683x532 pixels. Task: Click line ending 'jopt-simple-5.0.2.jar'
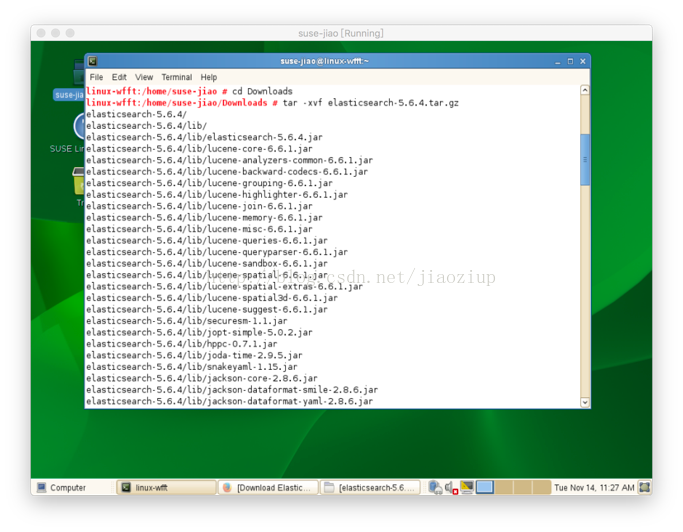[x=199, y=332]
